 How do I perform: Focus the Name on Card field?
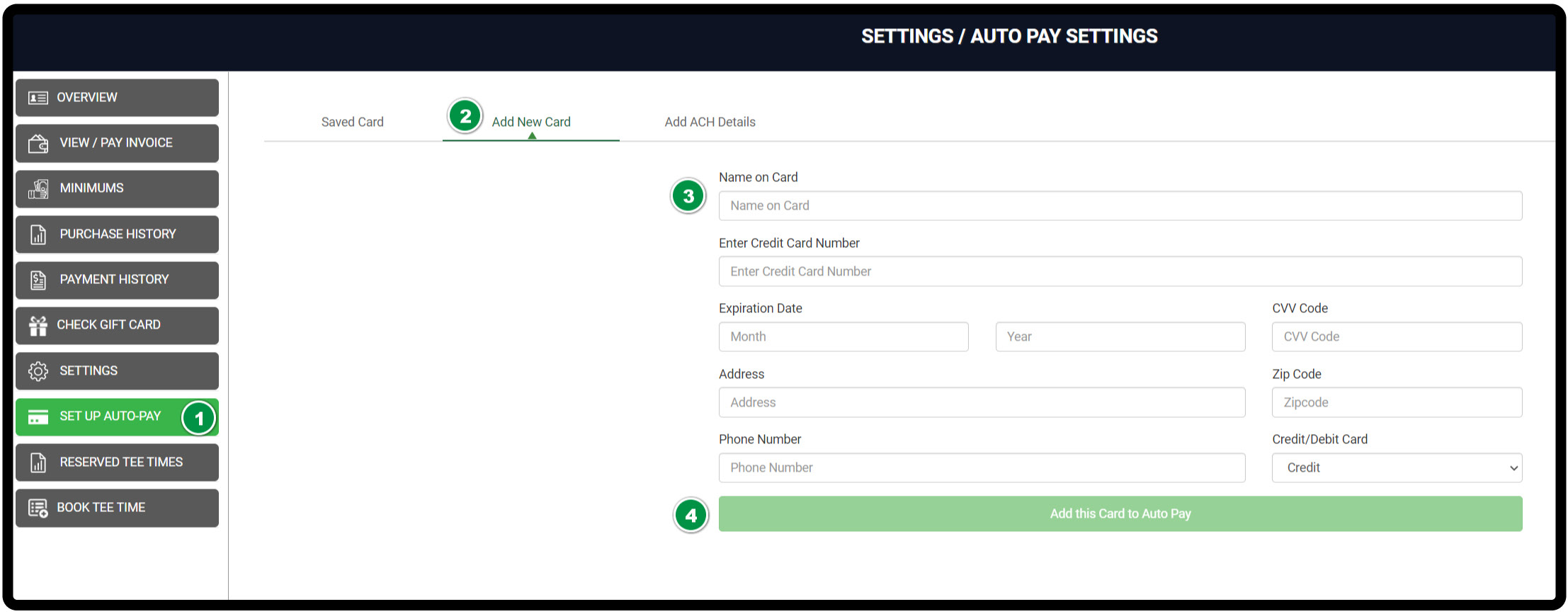[1120, 205]
